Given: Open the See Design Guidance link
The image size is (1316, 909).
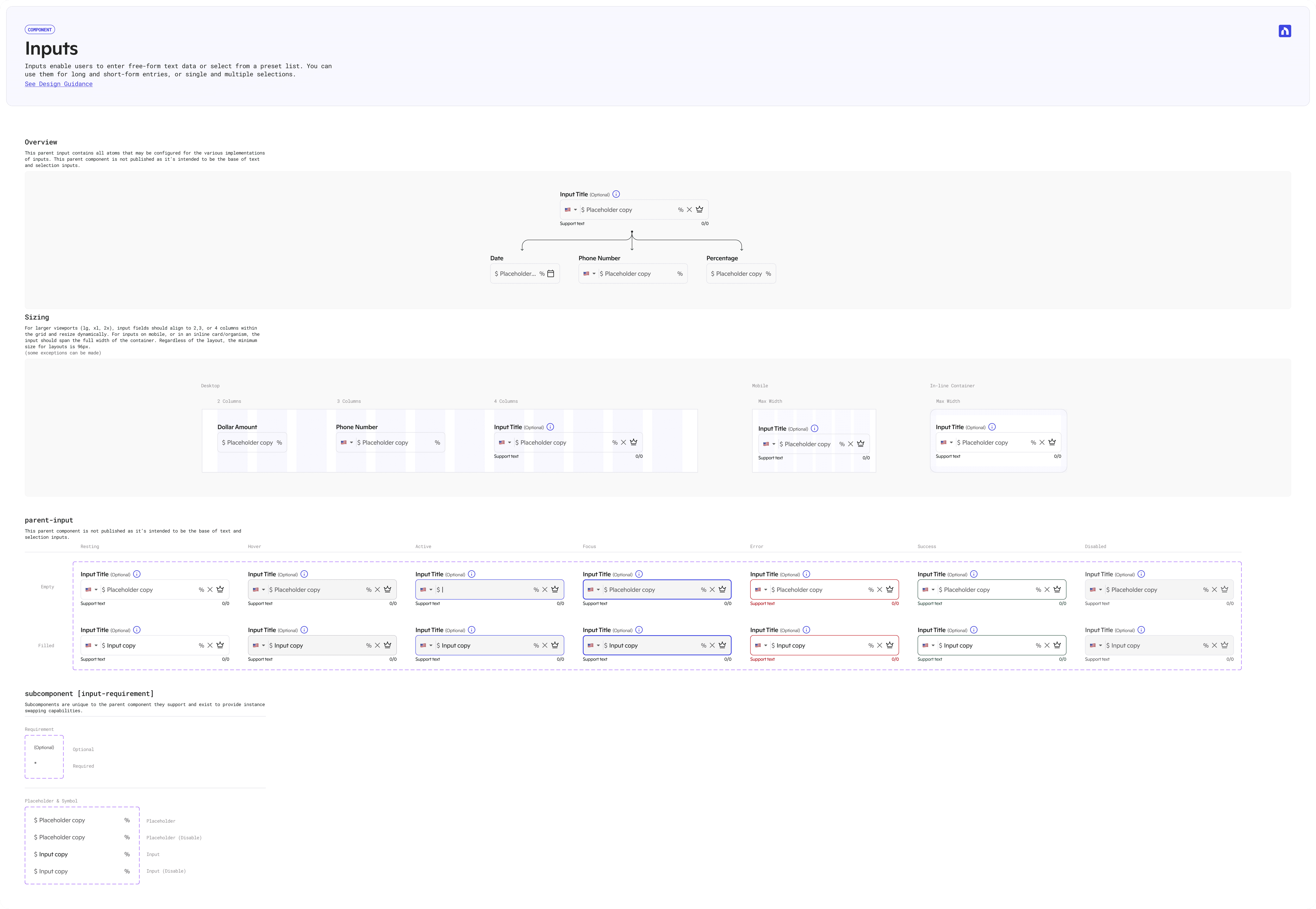Looking at the screenshot, I should (x=59, y=84).
